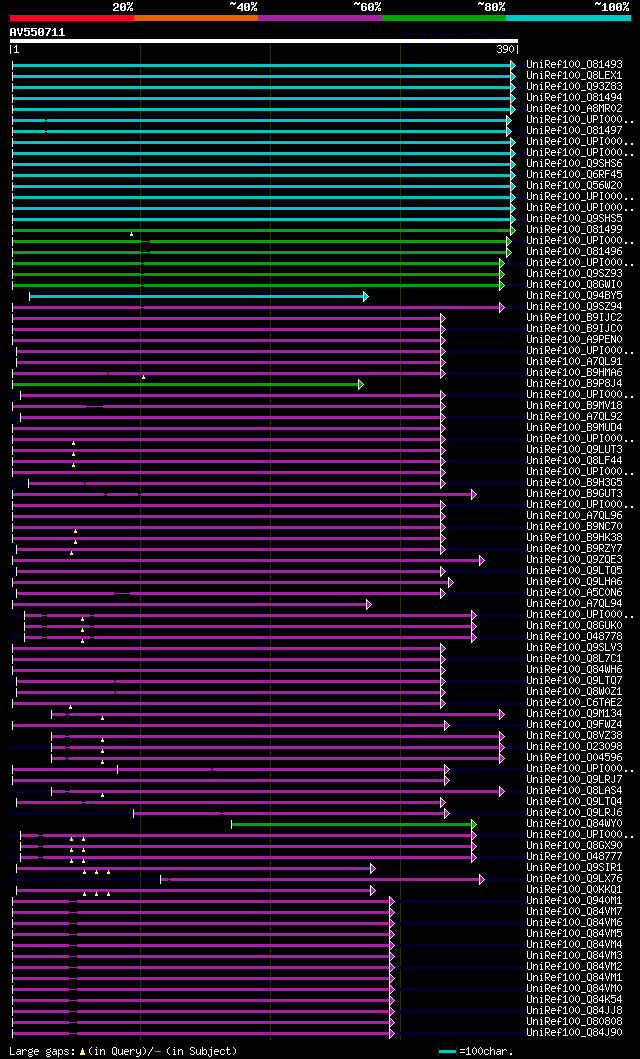
Task: Select the UniRef100_A5C0N6 label
Action: [575, 593]
